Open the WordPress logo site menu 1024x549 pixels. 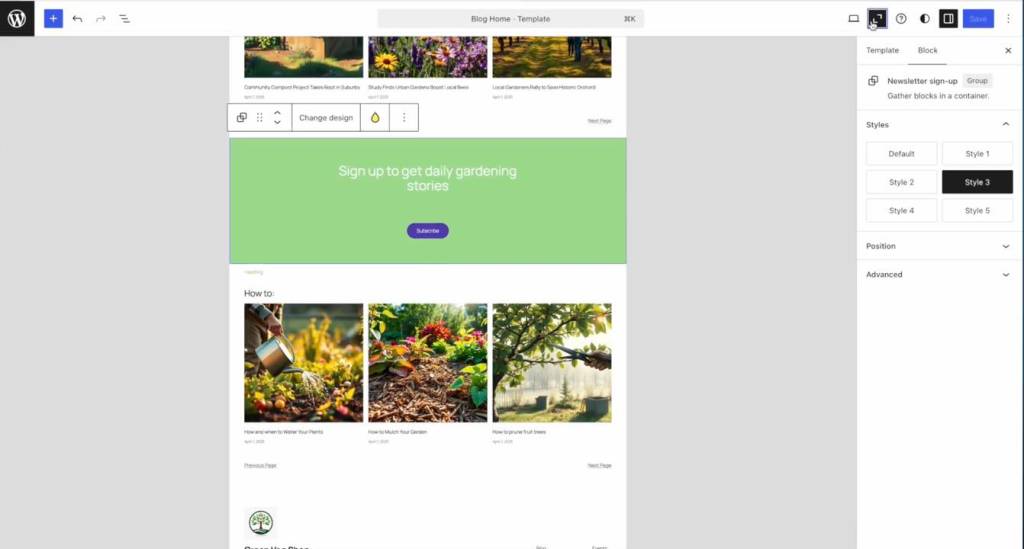[17, 18]
